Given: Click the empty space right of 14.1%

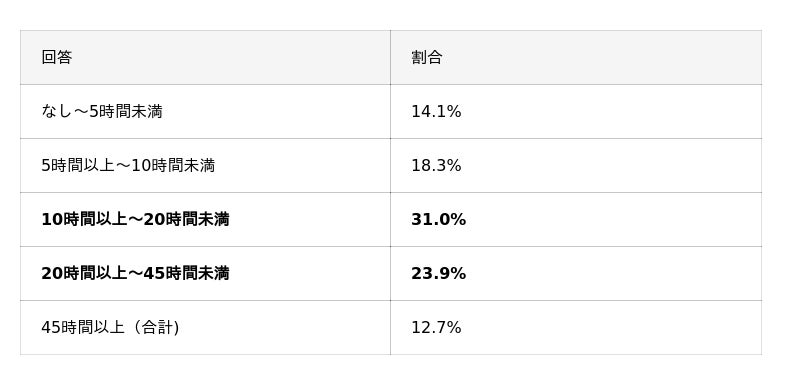Looking at the screenshot, I should tap(611, 111).
